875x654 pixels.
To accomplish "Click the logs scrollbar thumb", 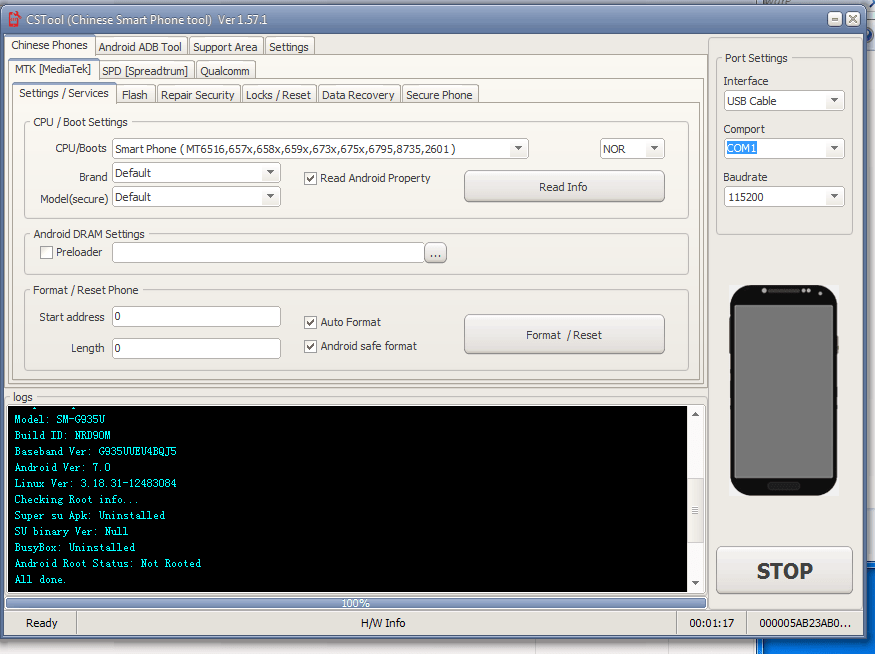I will point(695,510).
